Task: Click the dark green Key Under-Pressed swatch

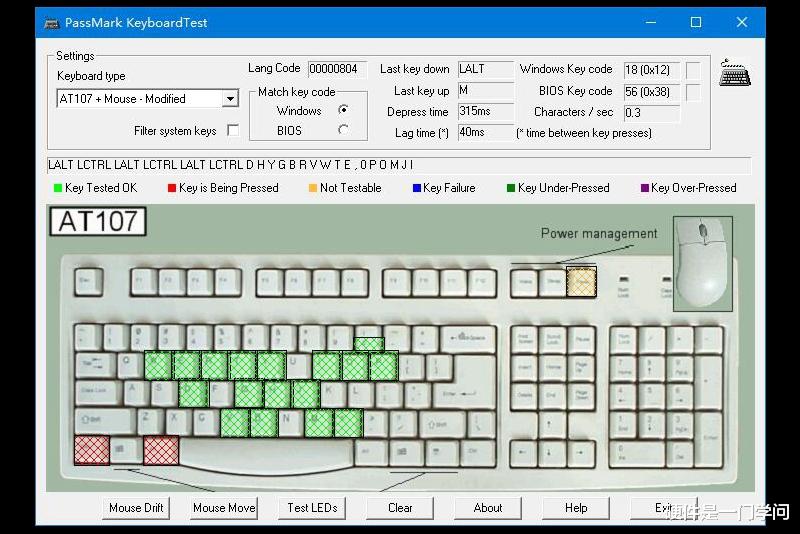Action: 511,188
